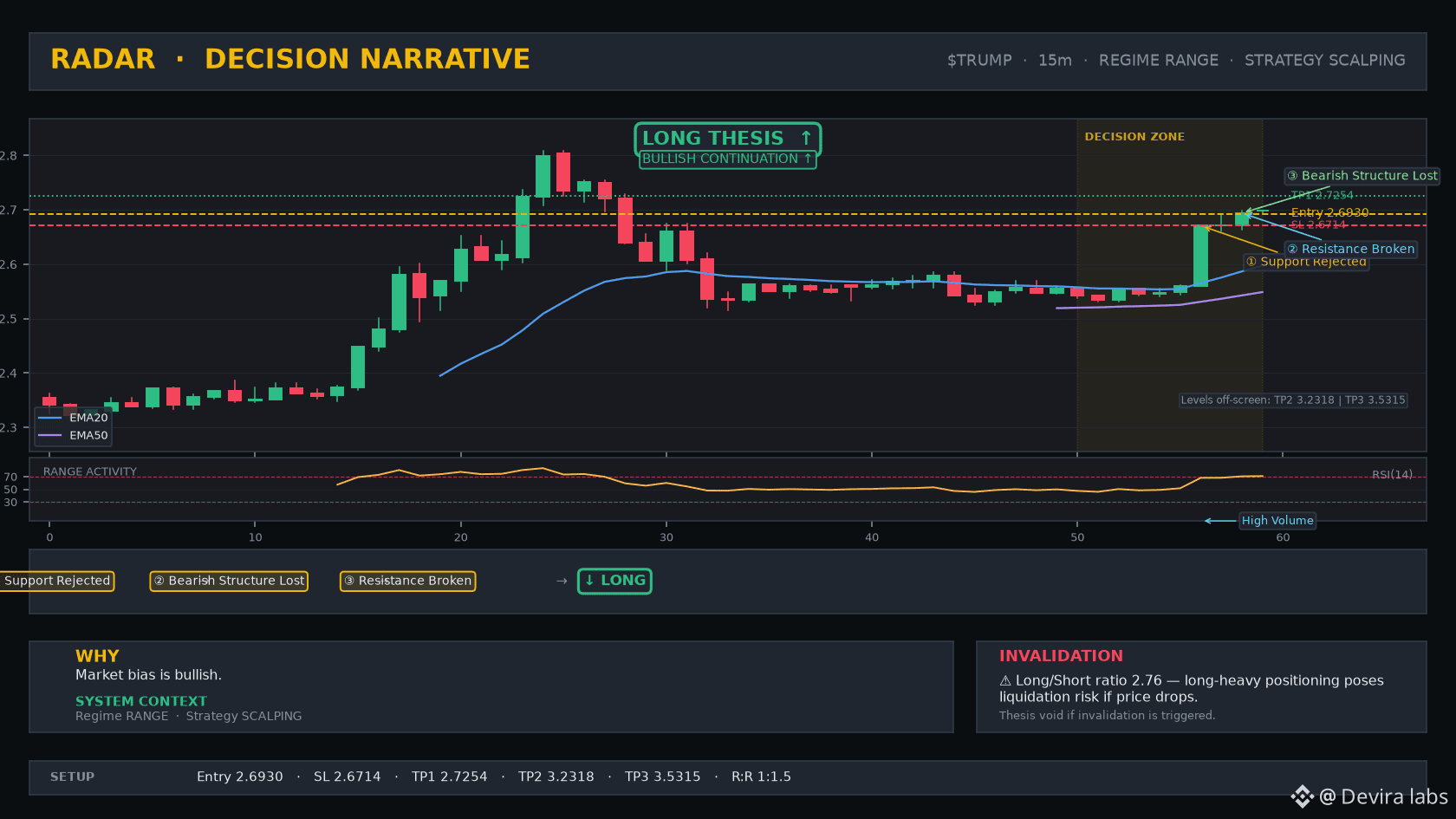Click the EMA50 legend text
This screenshot has width=1456, height=819.
tap(88, 435)
